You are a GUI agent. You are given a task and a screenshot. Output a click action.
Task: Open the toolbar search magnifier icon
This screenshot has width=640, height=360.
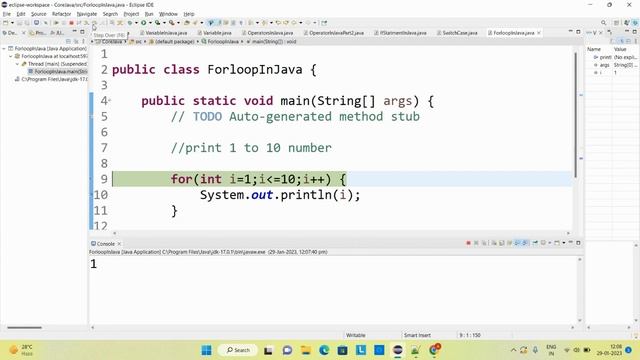pyautogui.click(x=603, y=23)
